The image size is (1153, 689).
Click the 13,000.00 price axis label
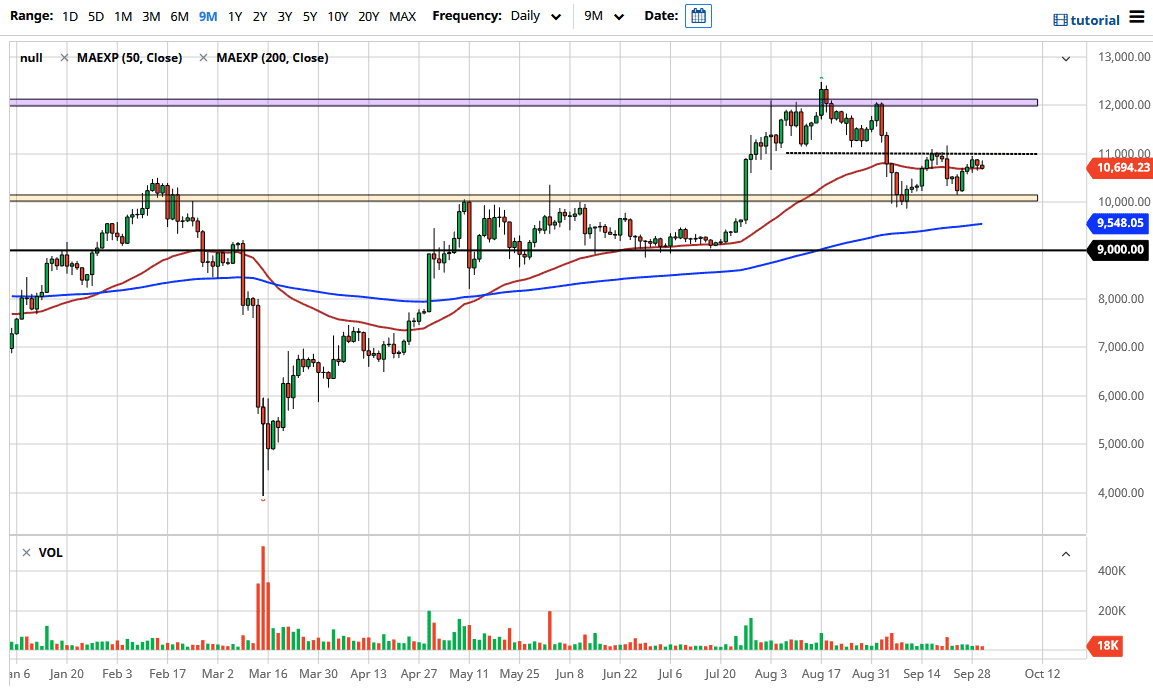(1124, 57)
